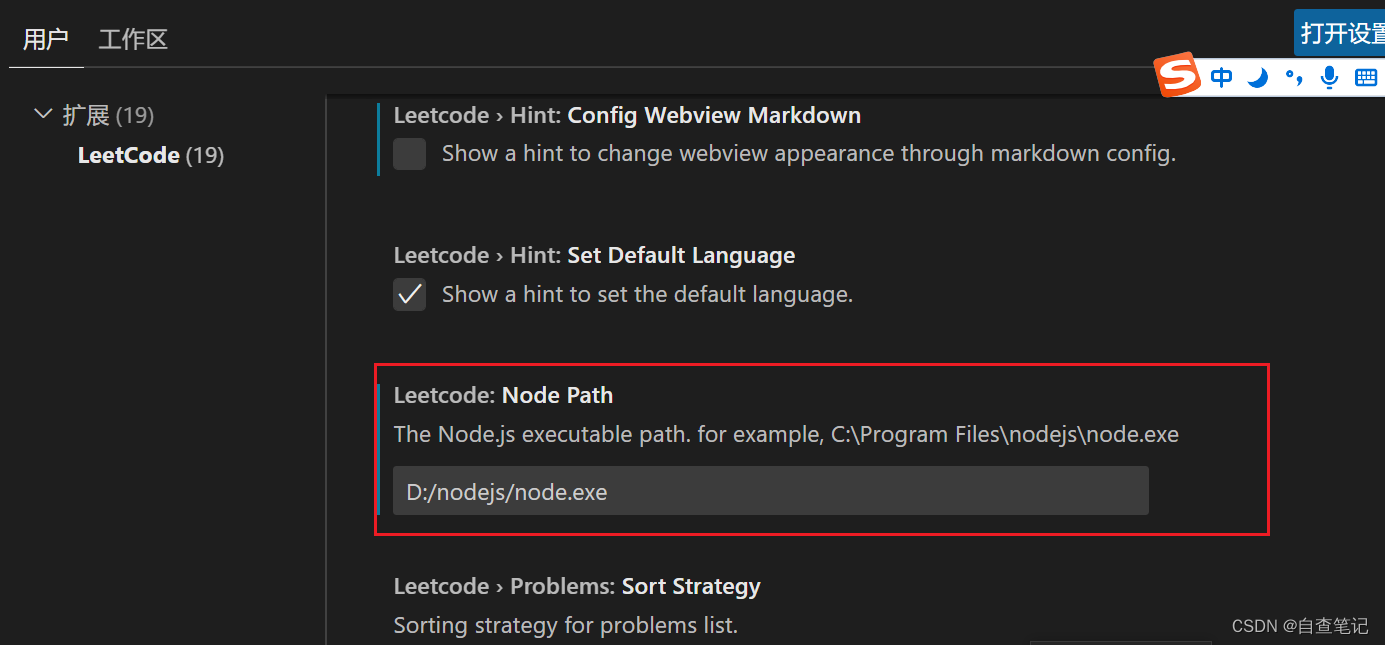Toggle Chinese/English mode 中 icon
The image size is (1385, 645).
[x=1221, y=77]
